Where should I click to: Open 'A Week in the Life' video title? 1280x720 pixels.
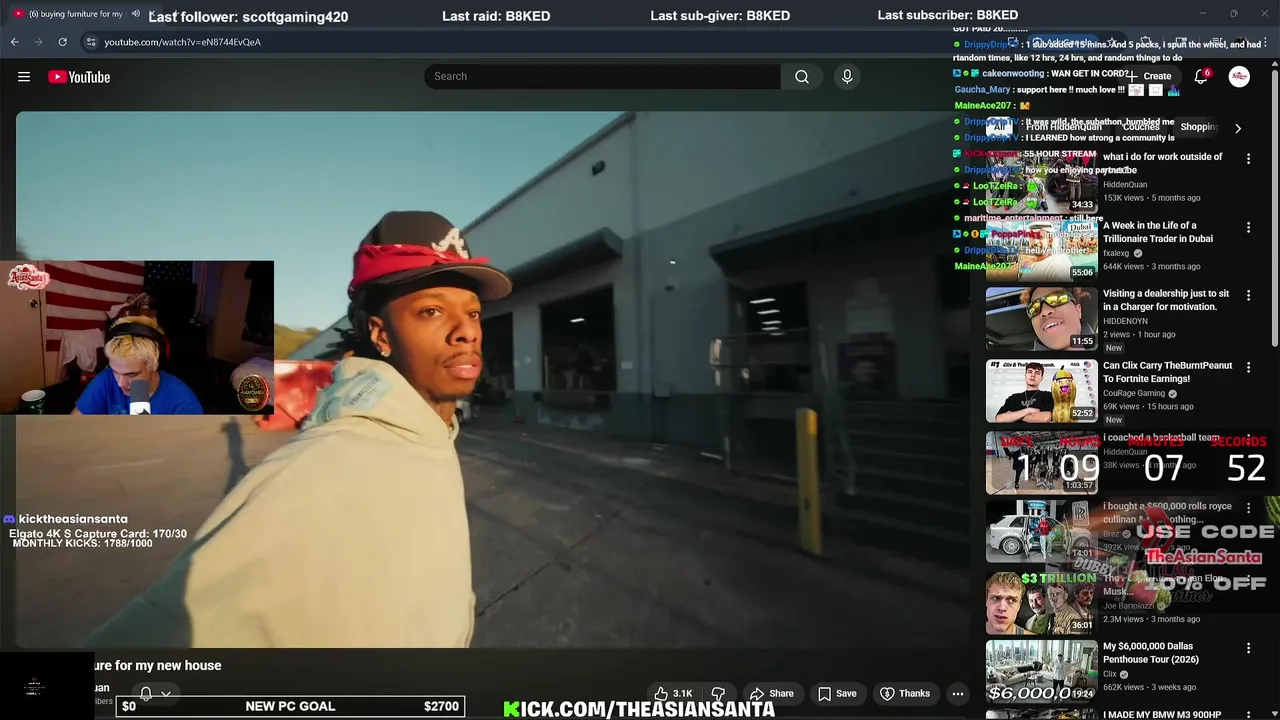tap(1158, 232)
